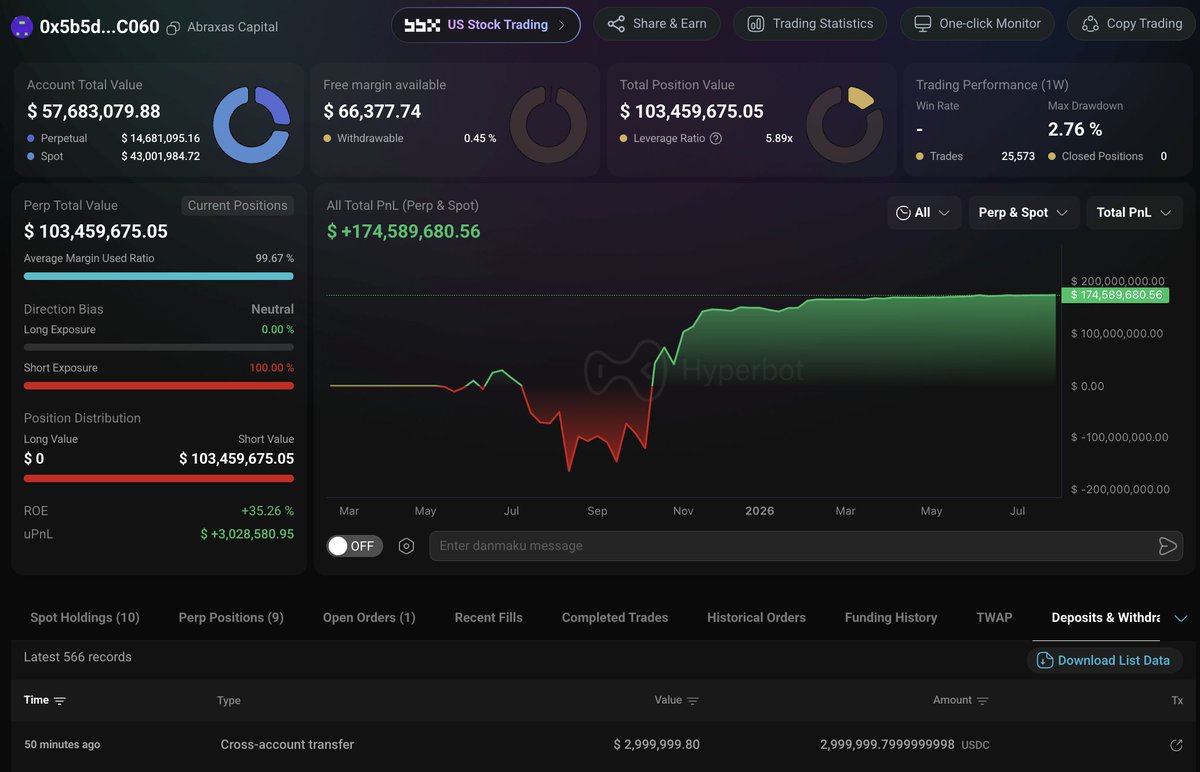1200x772 pixels.
Task: Sort by Value column filter icon
Action: click(693, 701)
